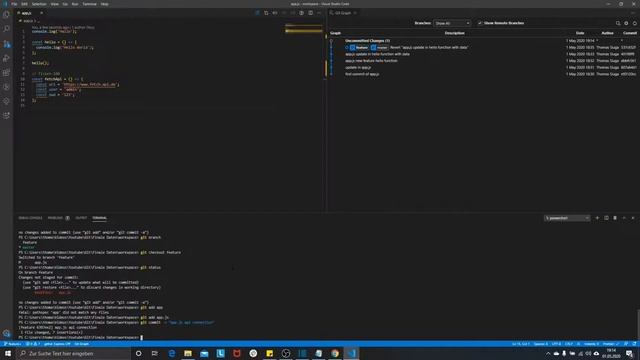
Task: Open the Help menu
Action: (x=104, y=4)
